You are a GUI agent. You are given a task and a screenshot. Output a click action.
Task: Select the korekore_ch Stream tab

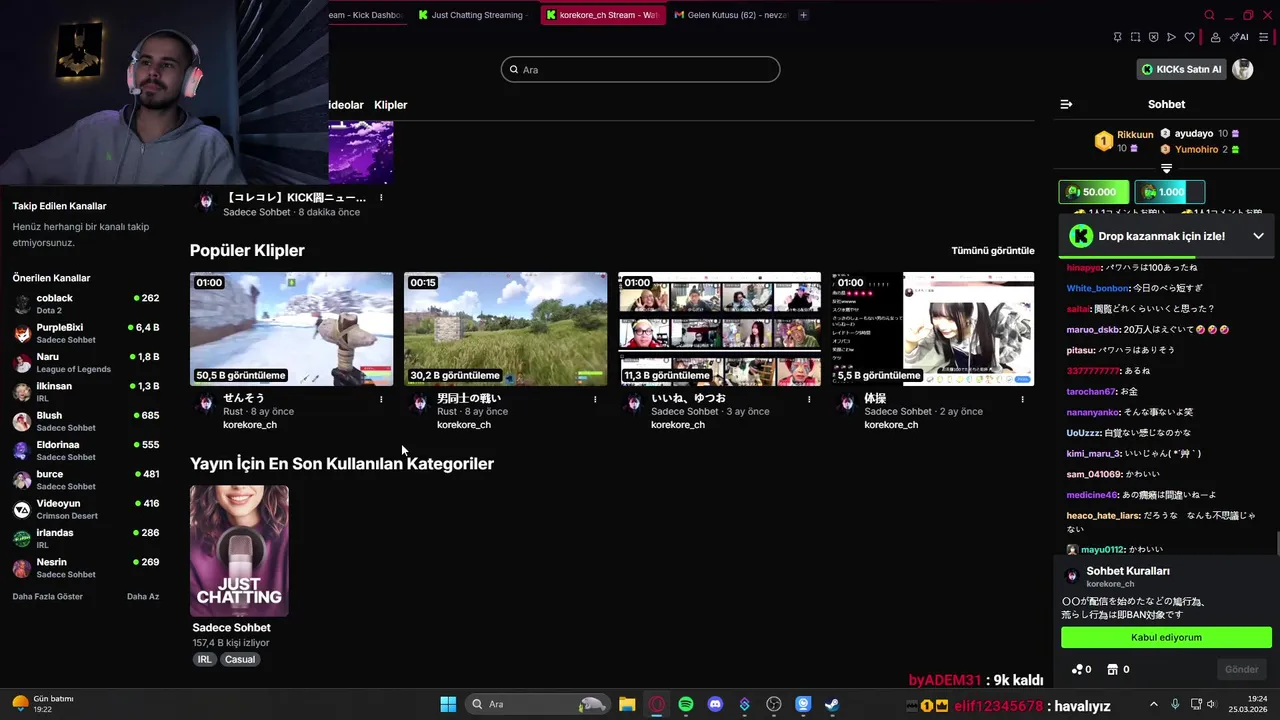602,15
